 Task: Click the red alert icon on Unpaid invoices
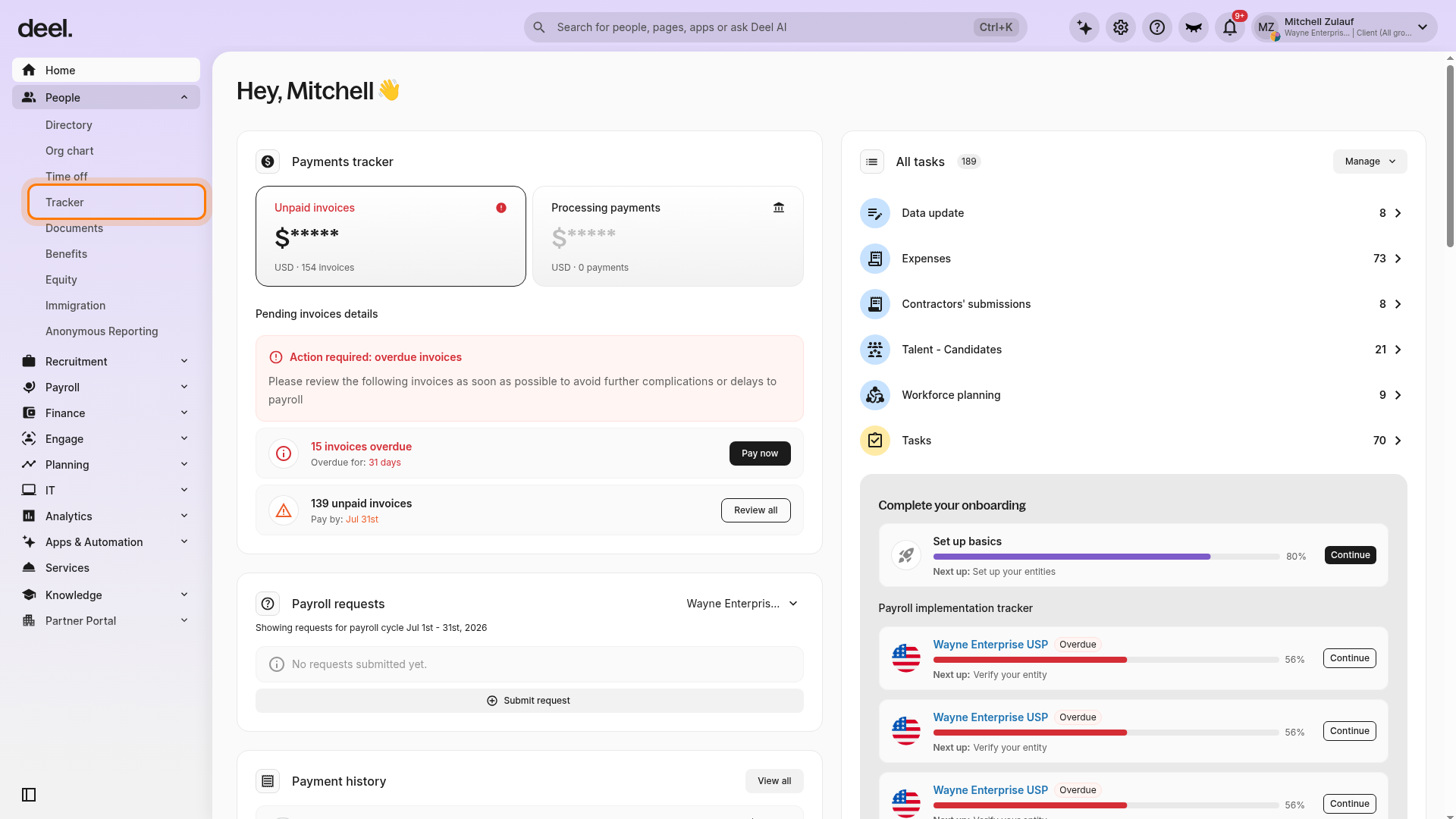501,208
